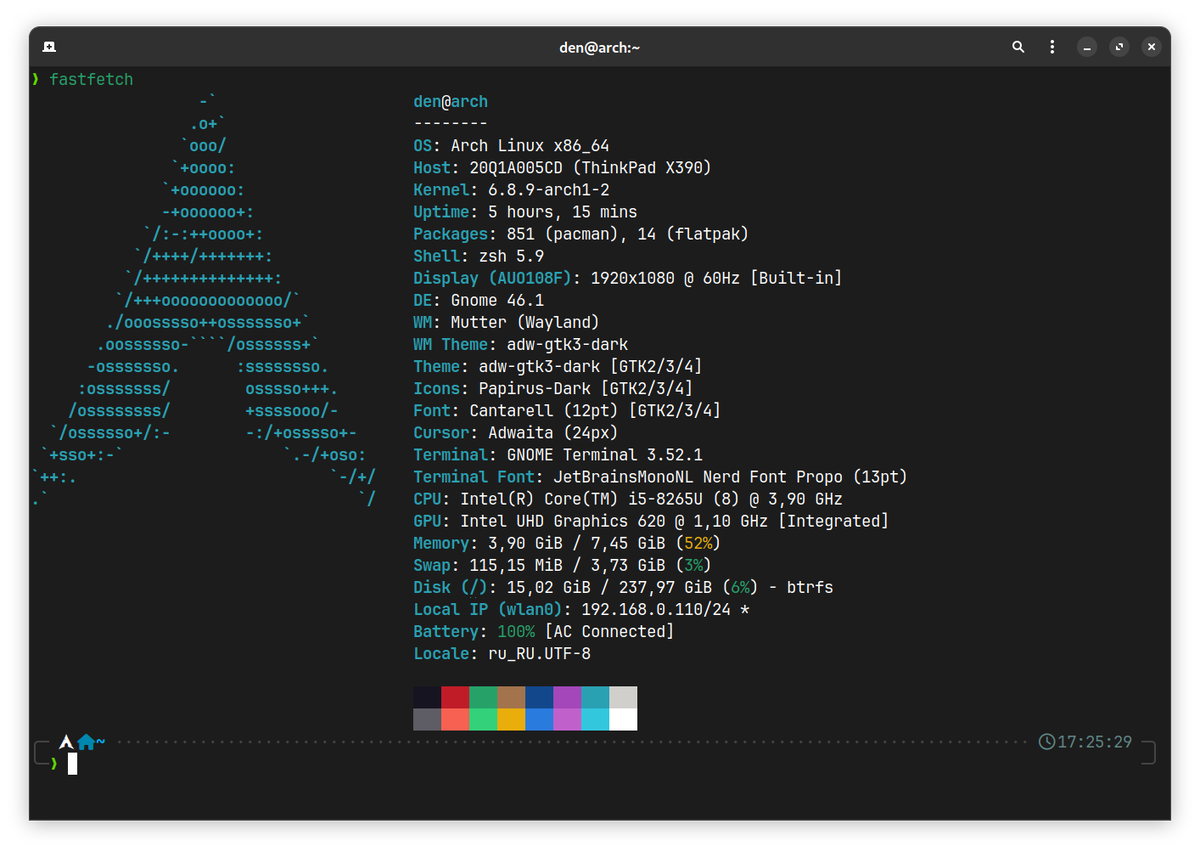This screenshot has height=852, width=1200.
Task: Click the GPU line Intel UHD Graphics 620
Action: 651,520
